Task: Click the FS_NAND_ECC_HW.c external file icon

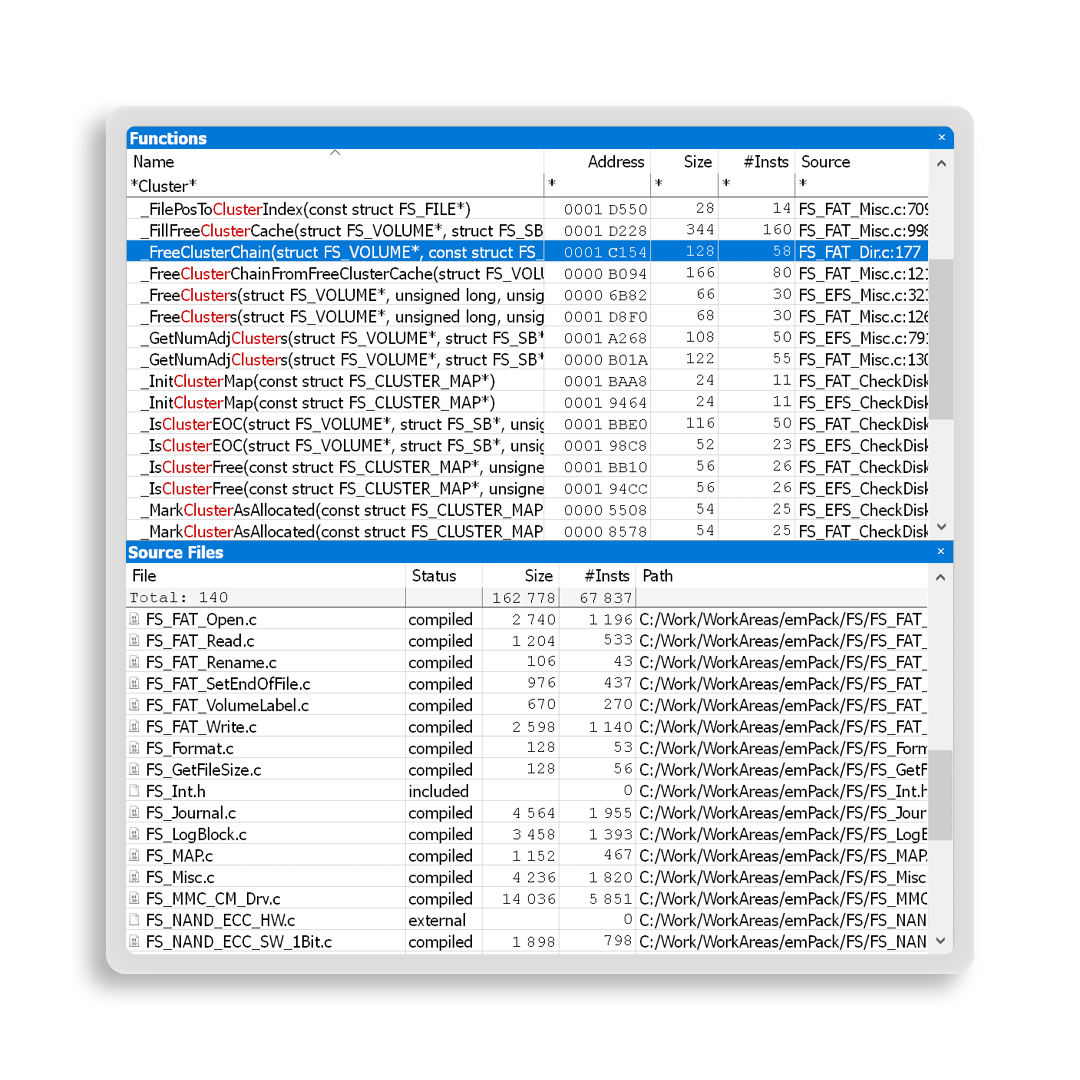Action: [134, 921]
